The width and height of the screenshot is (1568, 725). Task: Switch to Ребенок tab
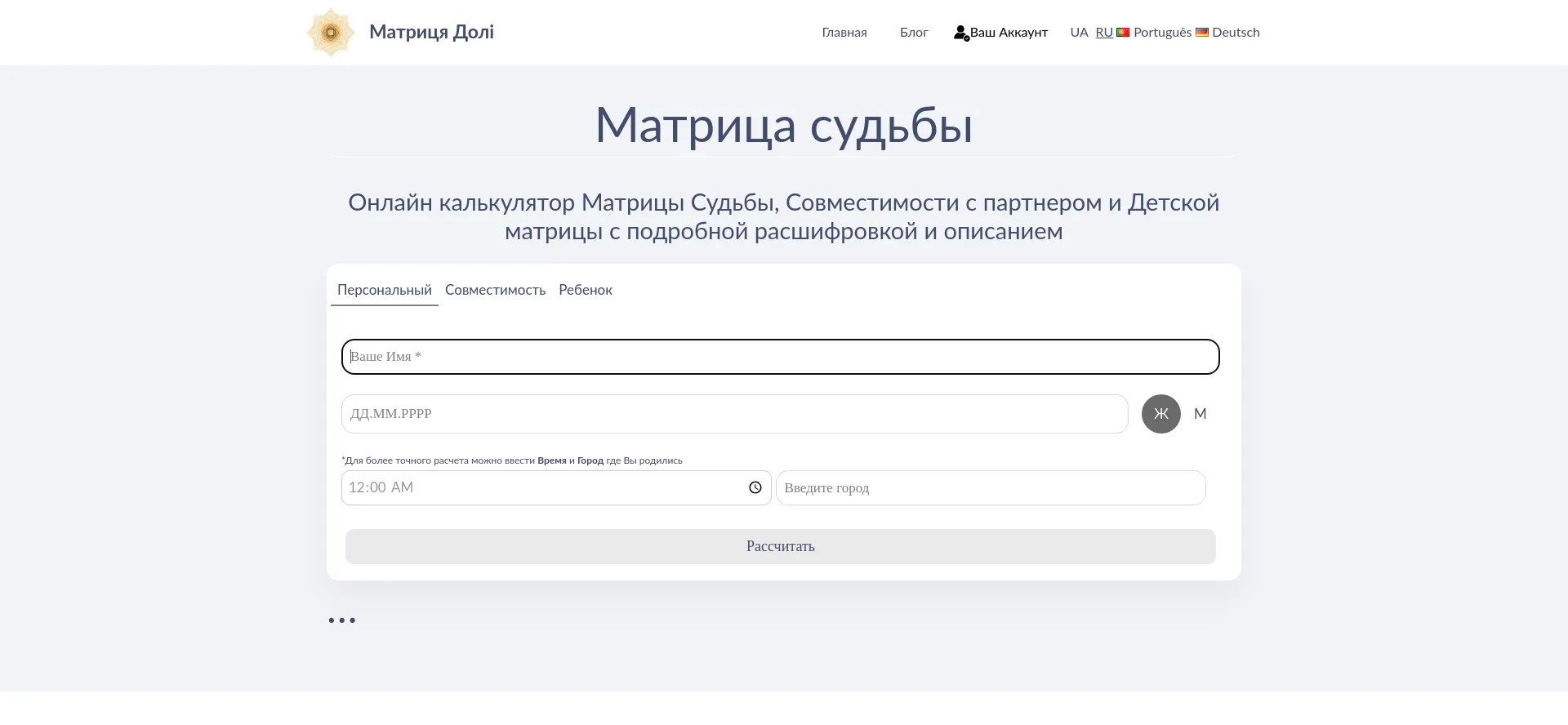click(x=586, y=290)
